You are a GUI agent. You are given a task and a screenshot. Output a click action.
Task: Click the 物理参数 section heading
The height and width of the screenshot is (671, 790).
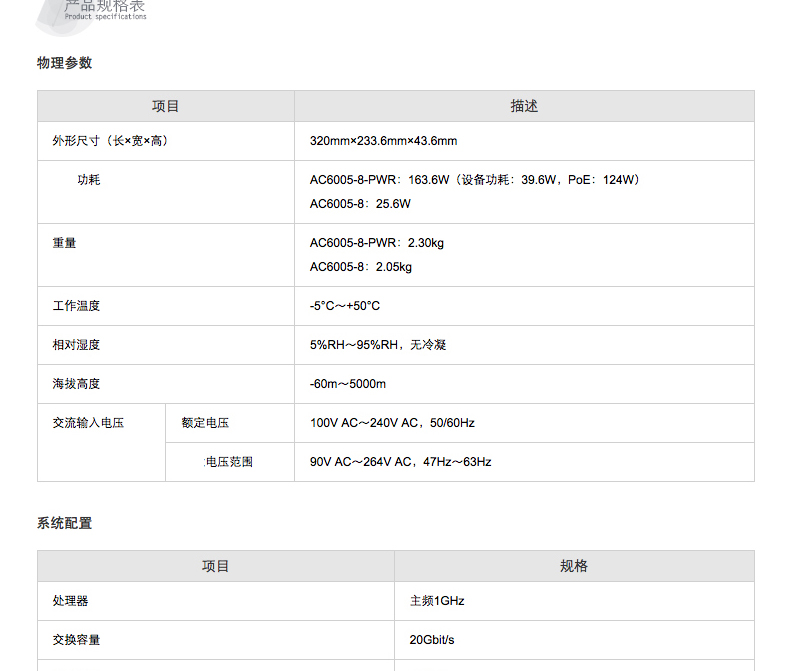pos(64,63)
